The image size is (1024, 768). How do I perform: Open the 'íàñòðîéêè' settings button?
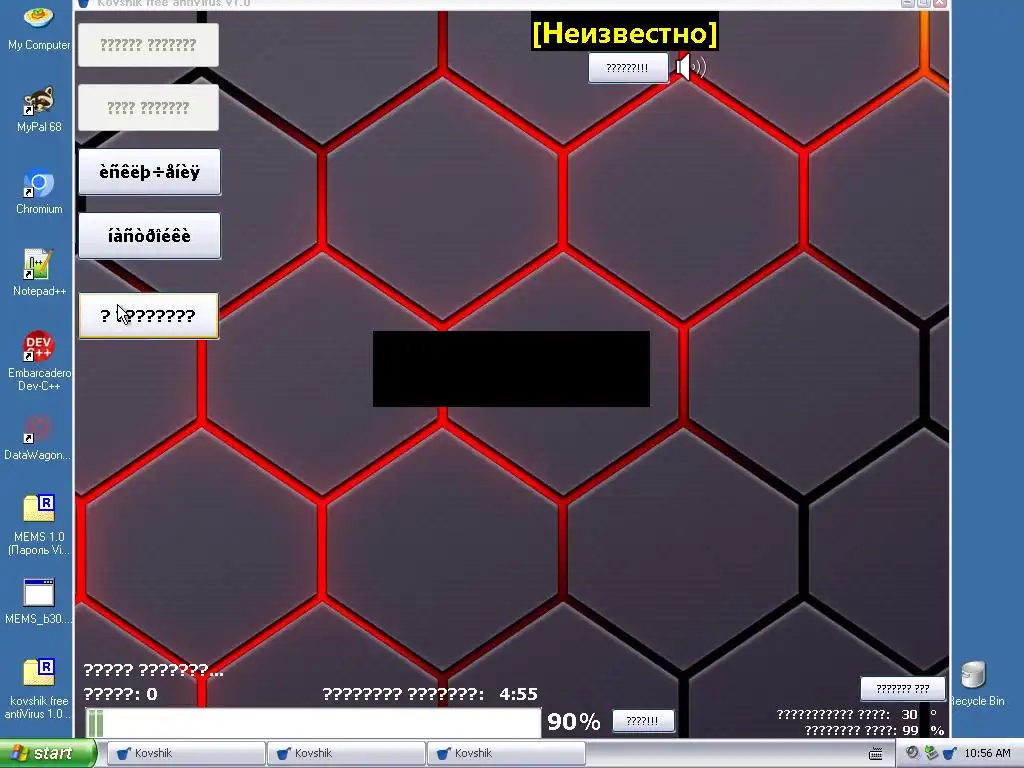point(150,236)
